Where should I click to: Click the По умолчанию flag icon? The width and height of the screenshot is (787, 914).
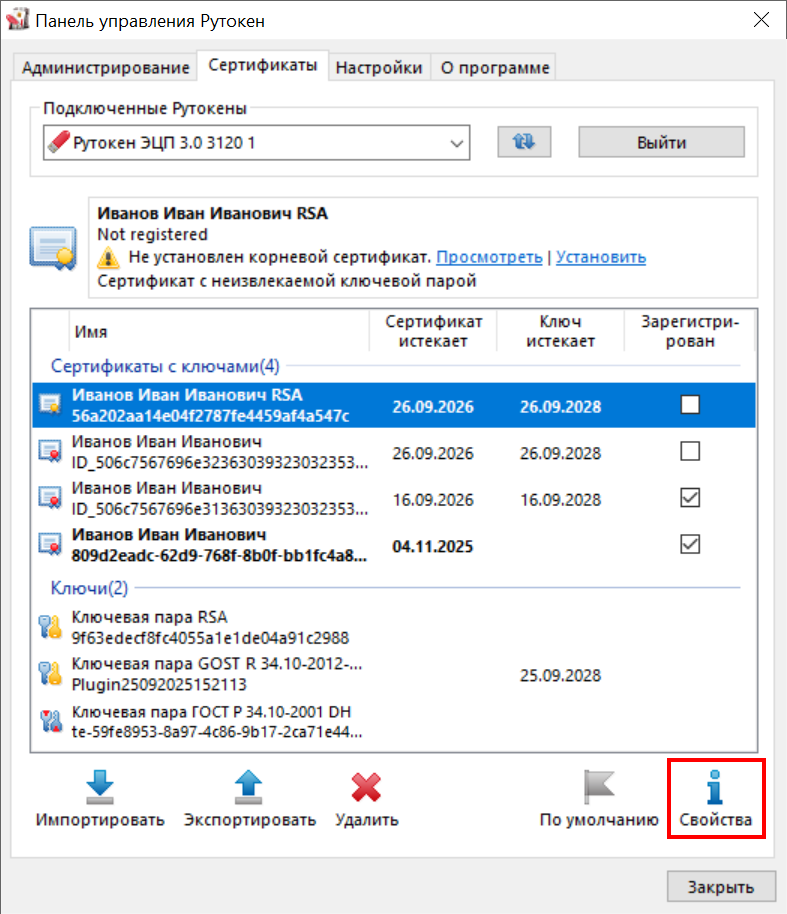[598, 787]
